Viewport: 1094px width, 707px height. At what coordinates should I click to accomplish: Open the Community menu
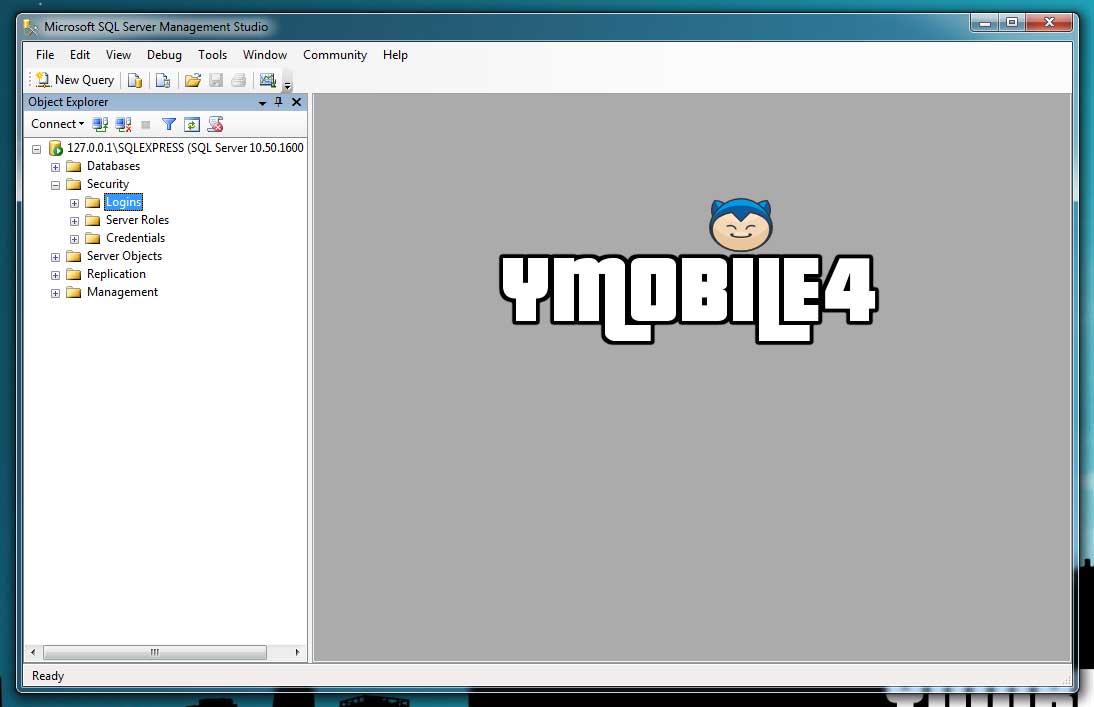pos(335,54)
